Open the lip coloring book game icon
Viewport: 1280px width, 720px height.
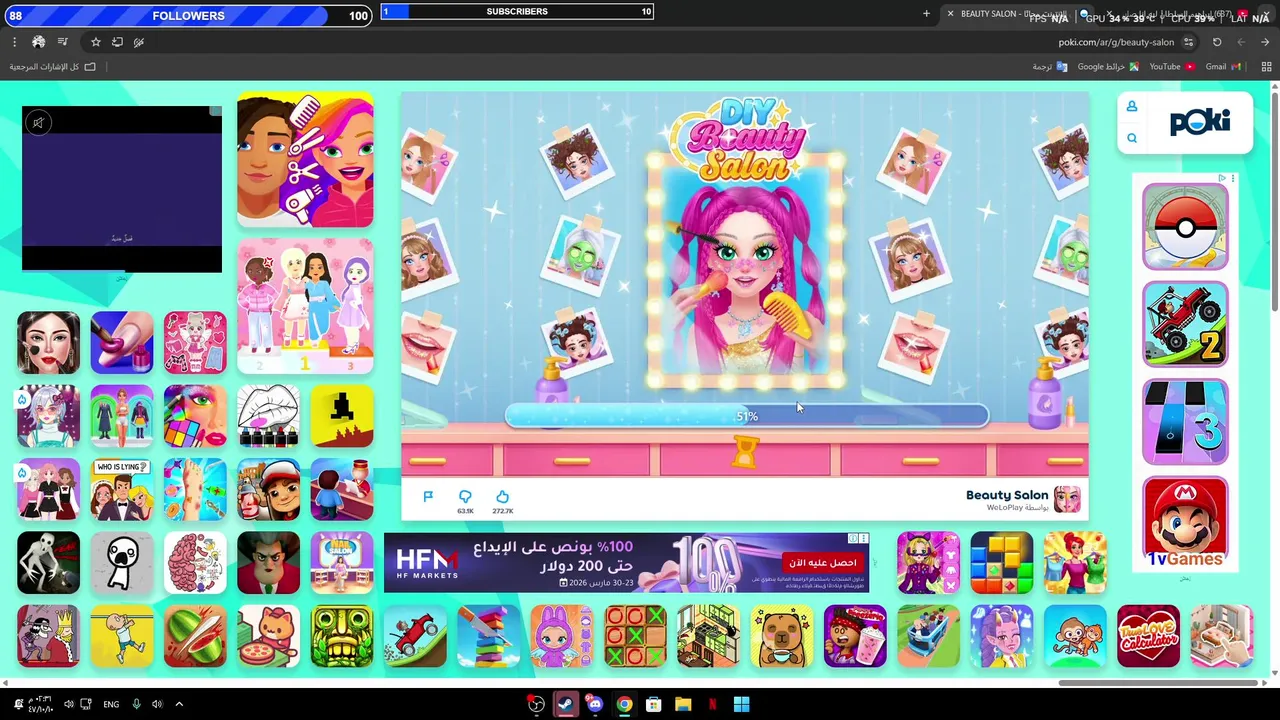(268, 416)
